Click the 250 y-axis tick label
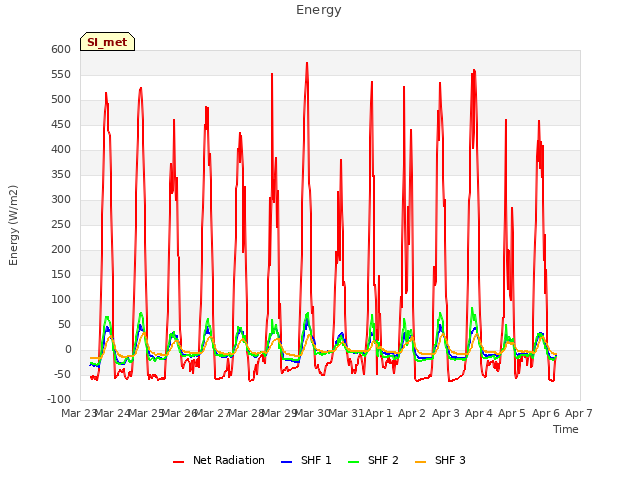Image resolution: width=640 pixels, height=480 pixels. tap(61, 224)
